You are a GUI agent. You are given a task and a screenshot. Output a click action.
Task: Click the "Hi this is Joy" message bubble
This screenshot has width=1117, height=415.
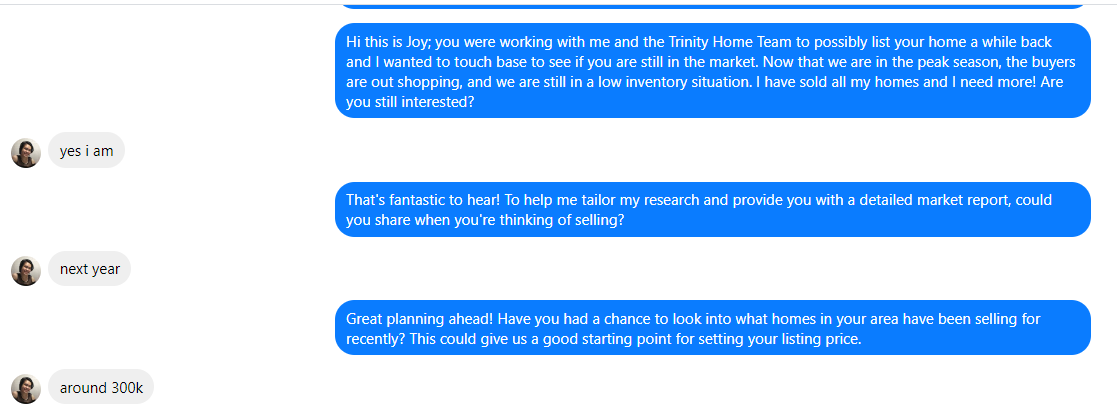pos(712,70)
